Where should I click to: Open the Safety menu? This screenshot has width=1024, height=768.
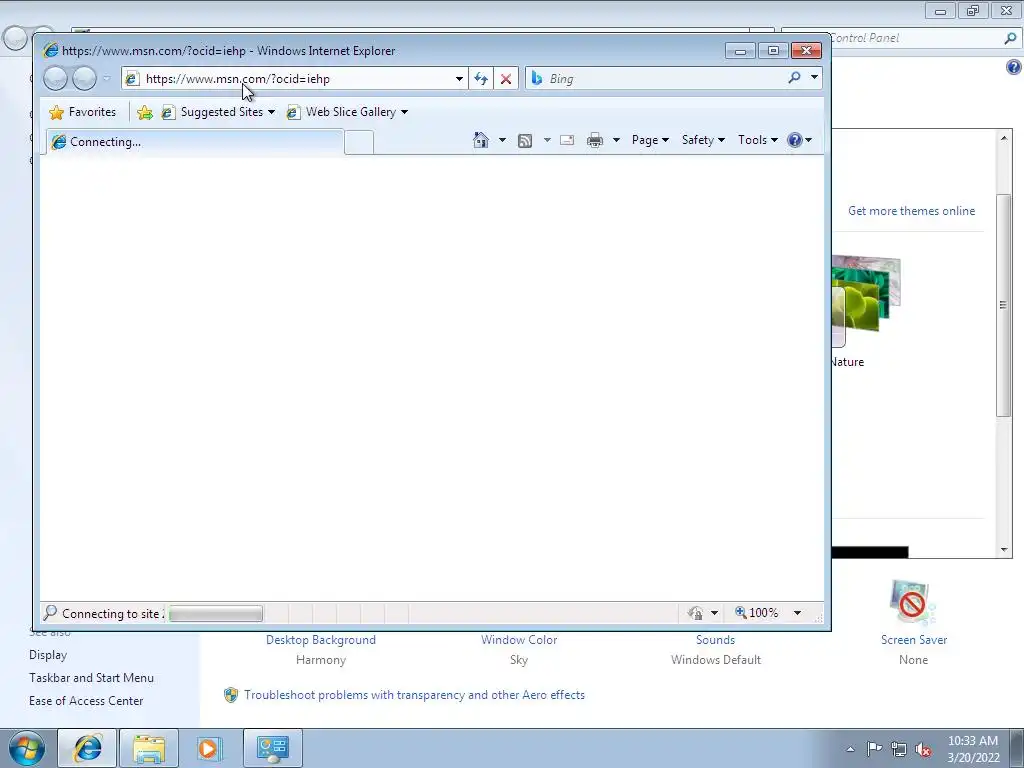pos(703,140)
